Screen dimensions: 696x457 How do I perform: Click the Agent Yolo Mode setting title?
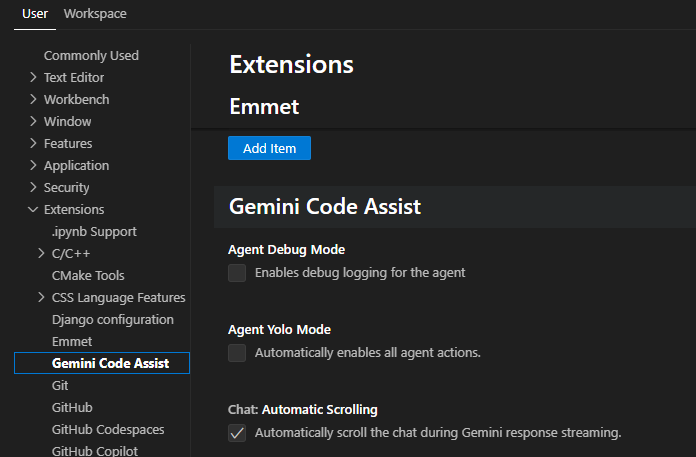click(279, 329)
